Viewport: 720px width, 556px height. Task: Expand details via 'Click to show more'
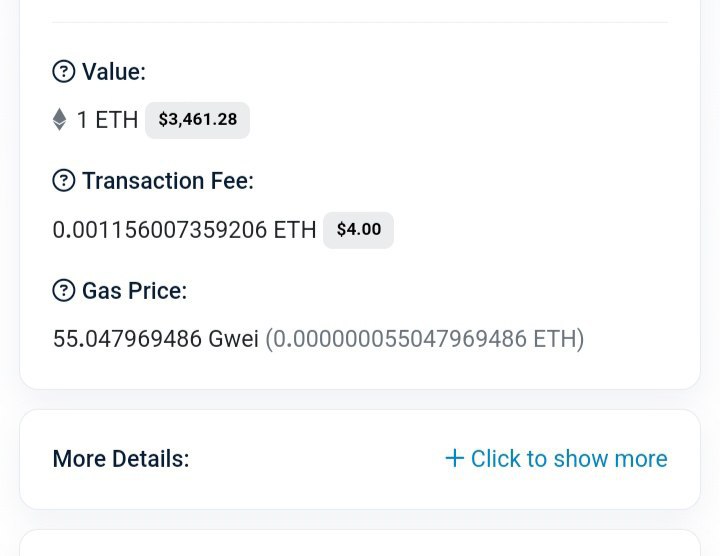(568, 459)
